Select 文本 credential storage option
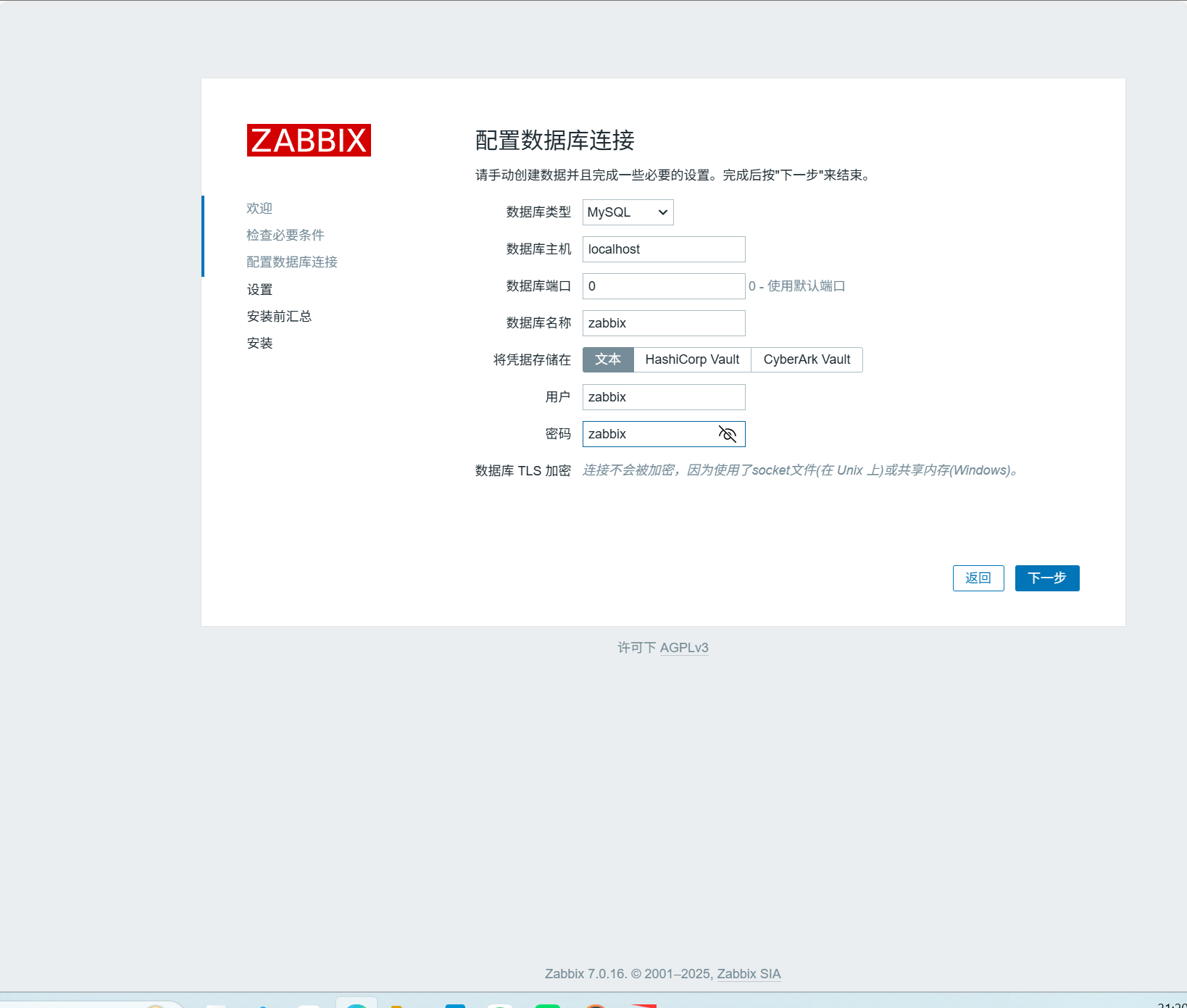Viewport: 1187px width, 1008px height. pos(608,359)
